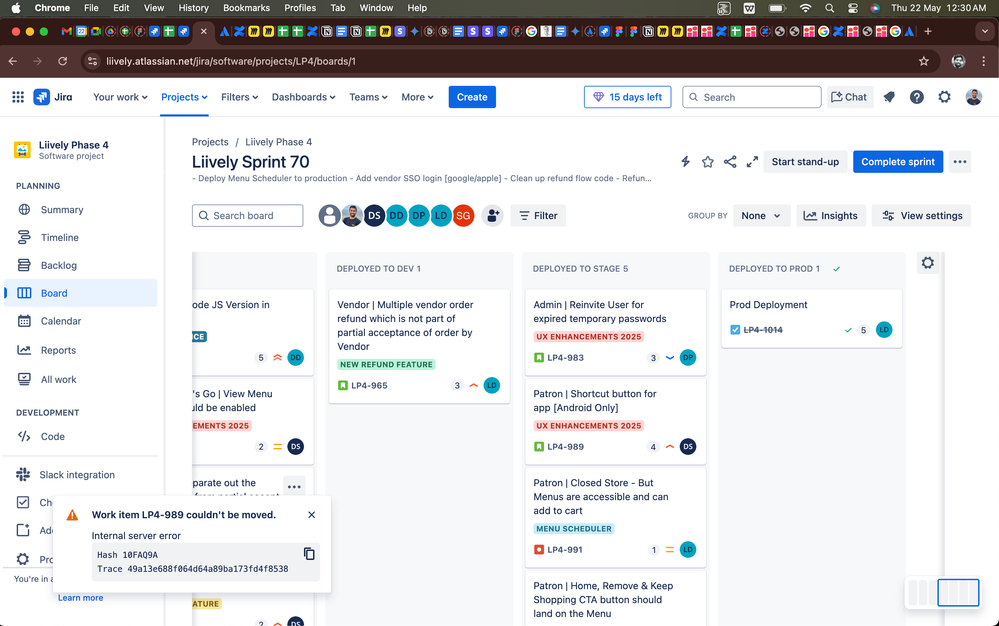
Task: Reload the browser page
Action: pos(62,61)
